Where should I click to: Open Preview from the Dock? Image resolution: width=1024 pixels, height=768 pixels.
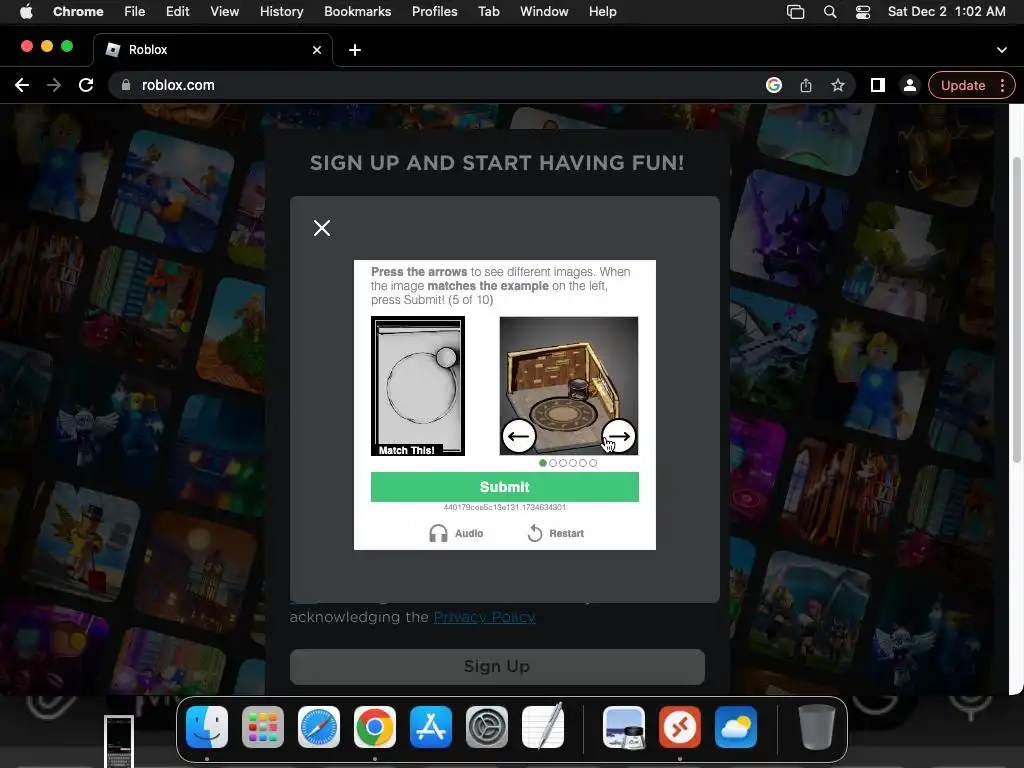(624, 727)
